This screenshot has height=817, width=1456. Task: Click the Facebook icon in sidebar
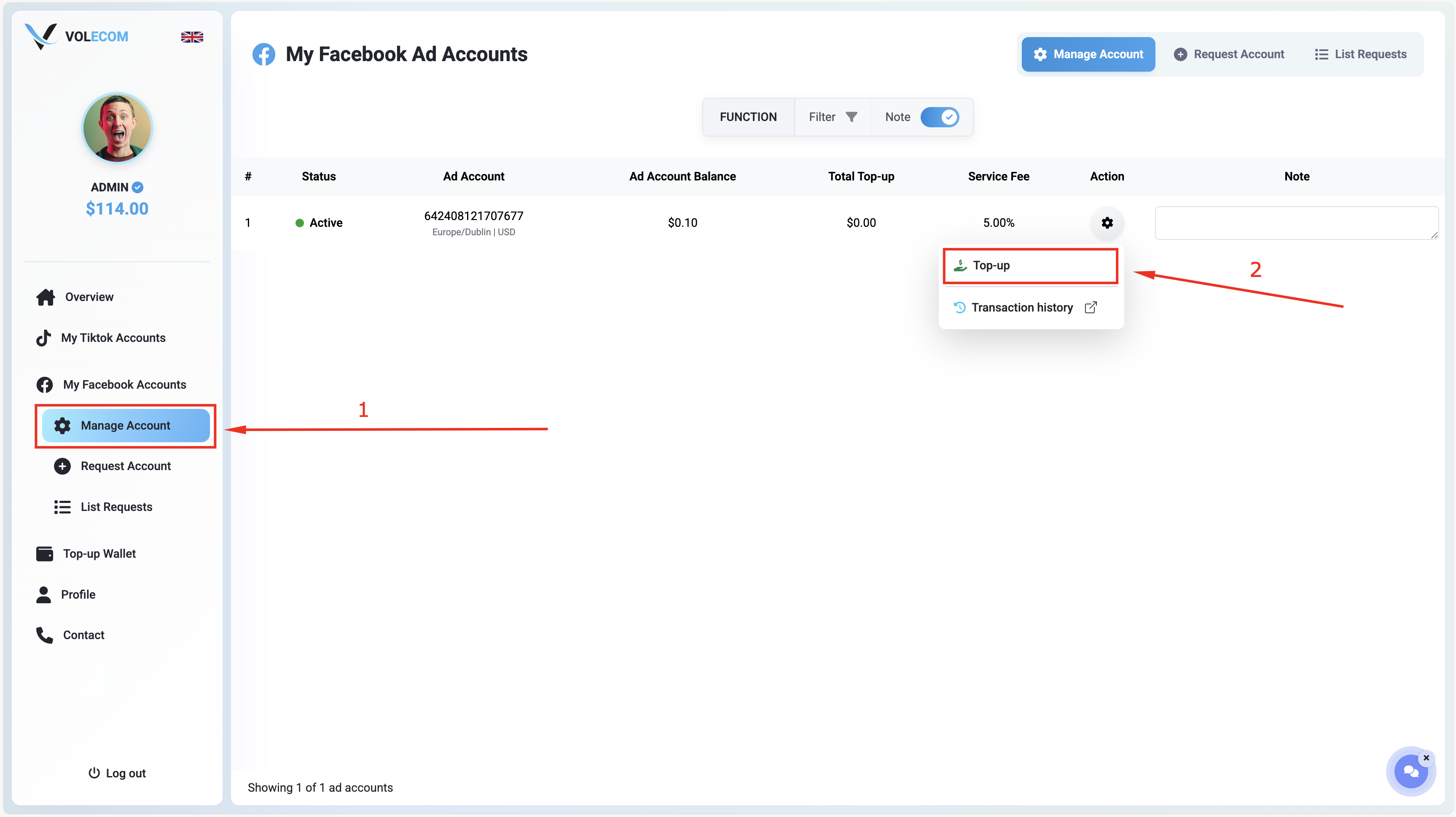(x=45, y=384)
